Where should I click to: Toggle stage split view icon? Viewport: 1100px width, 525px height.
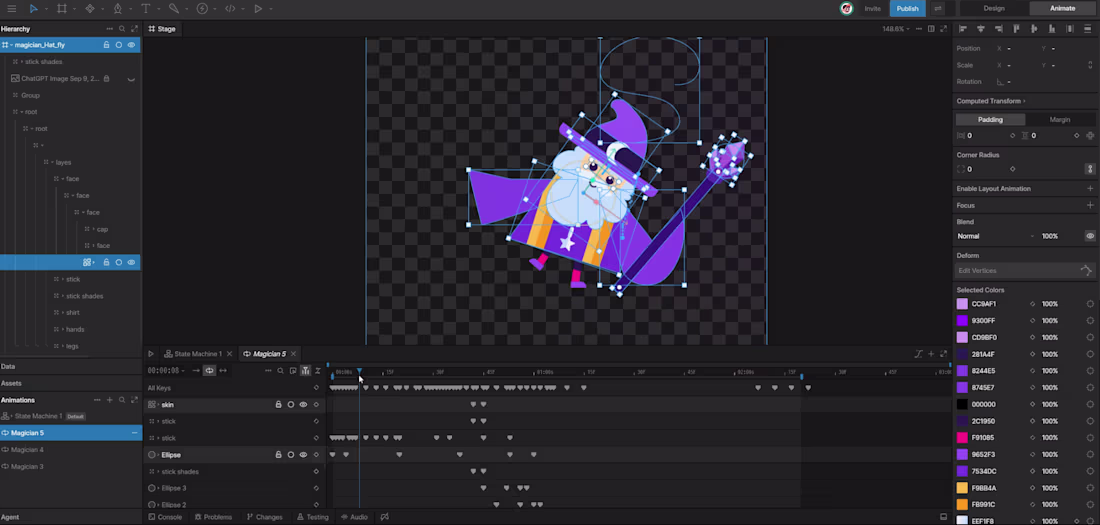pyautogui.click(x=931, y=29)
